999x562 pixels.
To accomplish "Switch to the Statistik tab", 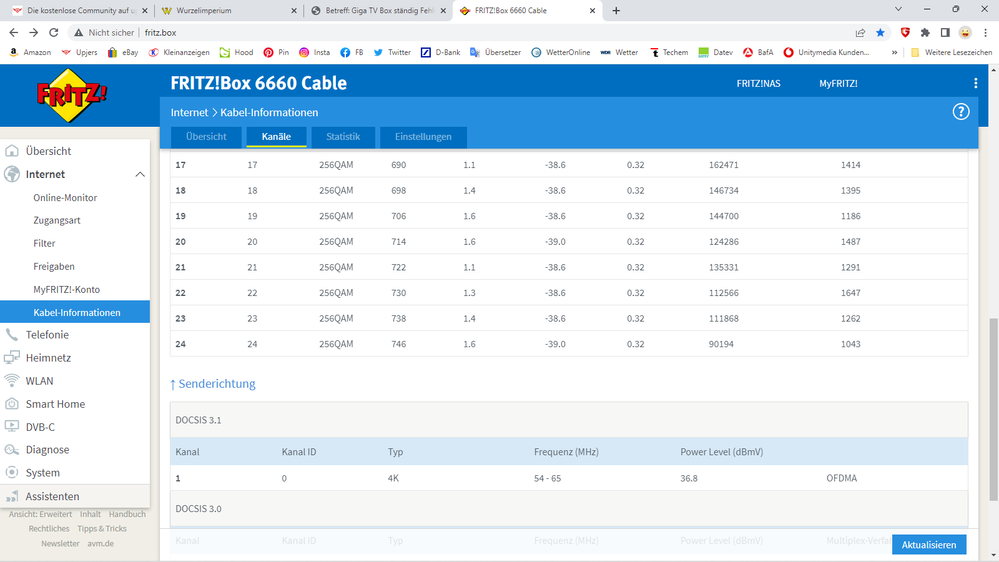I will [343, 137].
